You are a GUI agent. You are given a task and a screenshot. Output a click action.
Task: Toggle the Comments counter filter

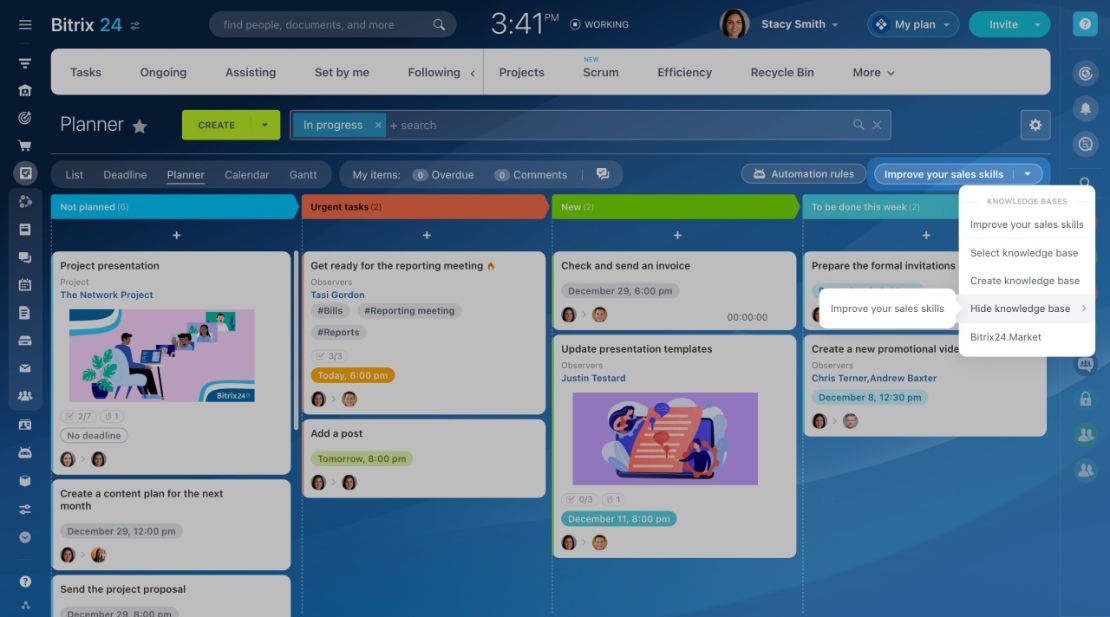[x=531, y=175]
